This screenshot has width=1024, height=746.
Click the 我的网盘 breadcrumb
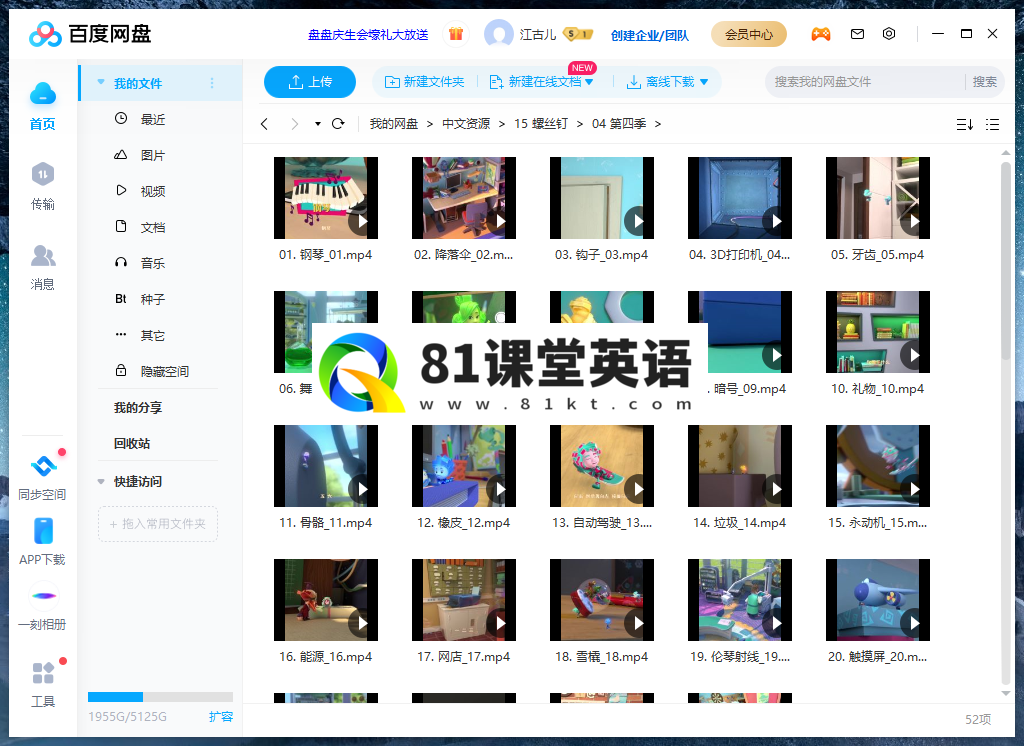pyautogui.click(x=394, y=123)
